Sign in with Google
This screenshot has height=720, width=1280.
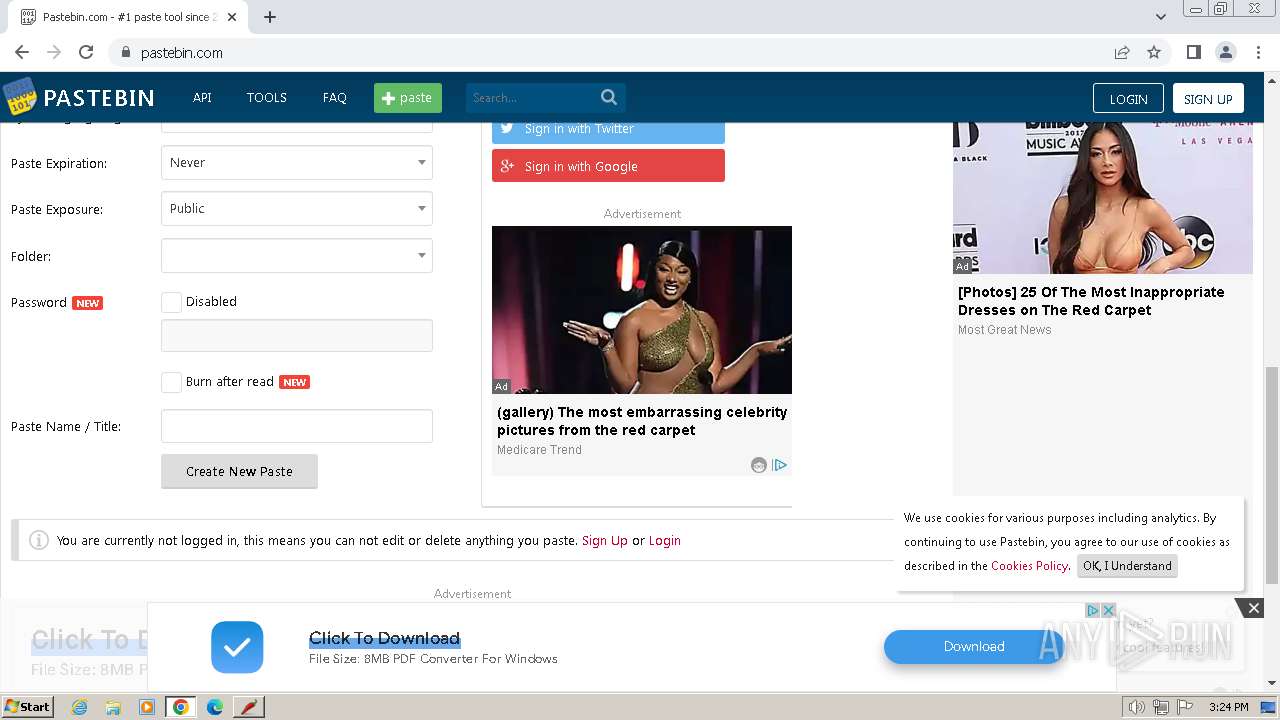click(608, 166)
